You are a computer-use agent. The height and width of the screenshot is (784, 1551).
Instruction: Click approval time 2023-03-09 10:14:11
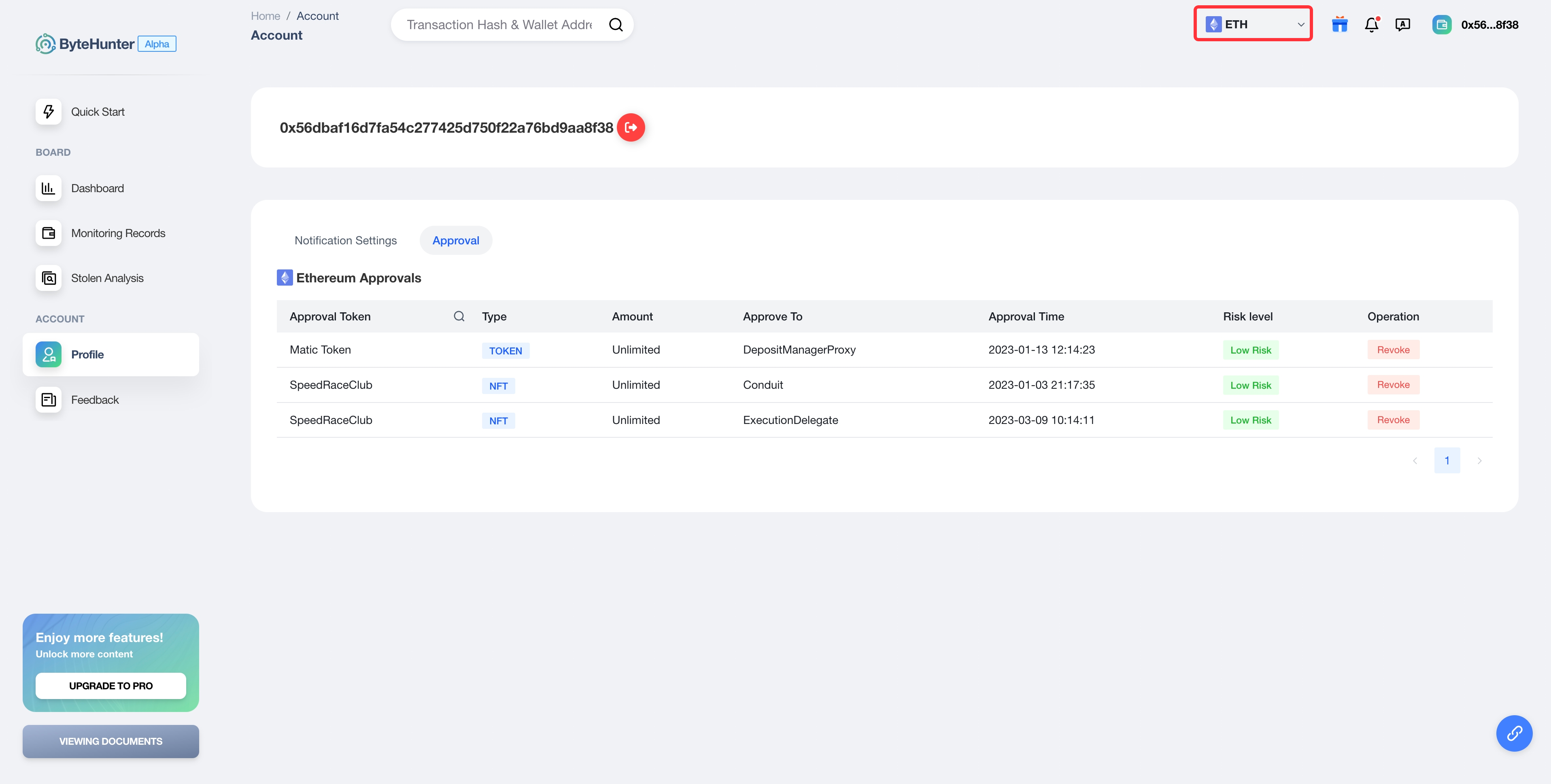pyautogui.click(x=1042, y=420)
